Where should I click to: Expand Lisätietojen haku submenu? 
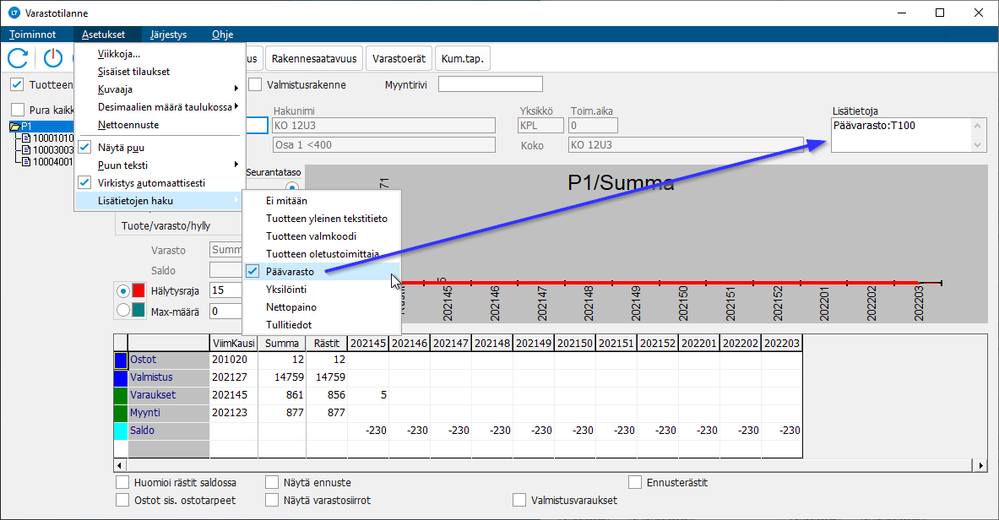(159, 201)
